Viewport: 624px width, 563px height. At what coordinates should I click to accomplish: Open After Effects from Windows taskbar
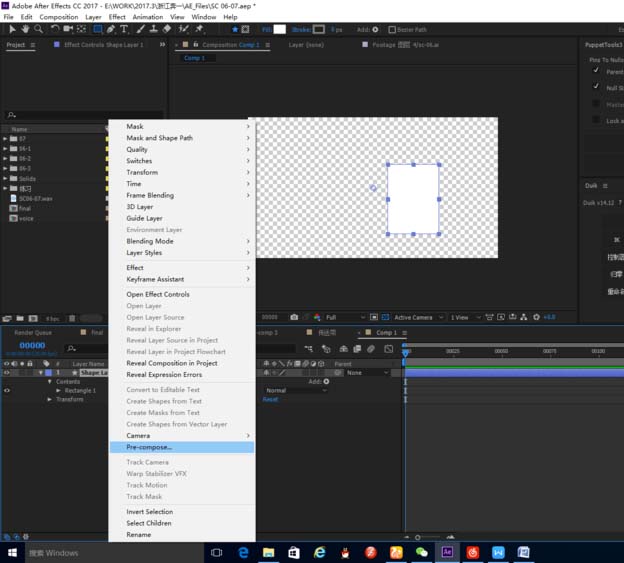[x=447, y=552]
